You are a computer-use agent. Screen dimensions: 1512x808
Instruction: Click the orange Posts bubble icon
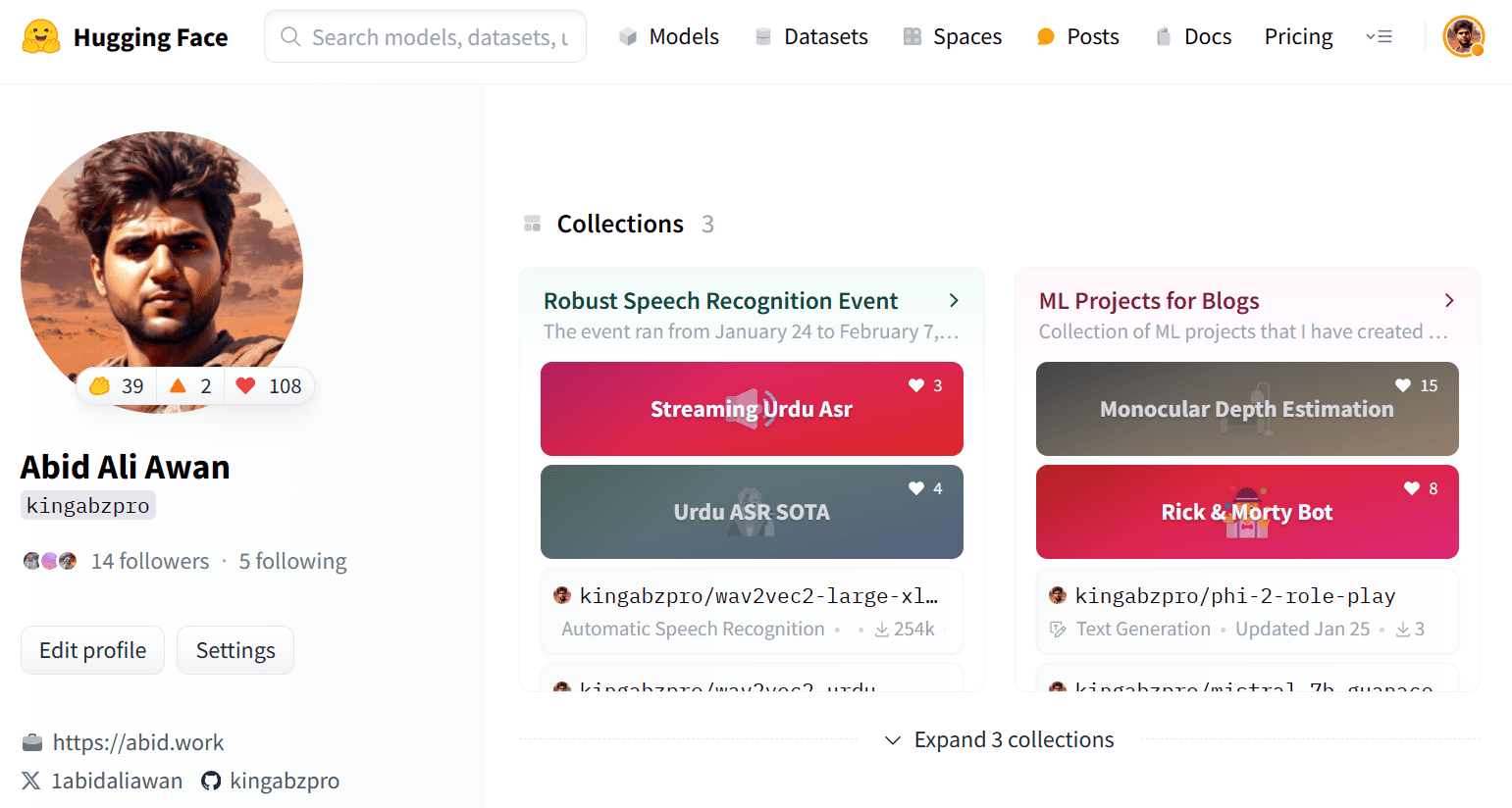(x=1046, y=37)
